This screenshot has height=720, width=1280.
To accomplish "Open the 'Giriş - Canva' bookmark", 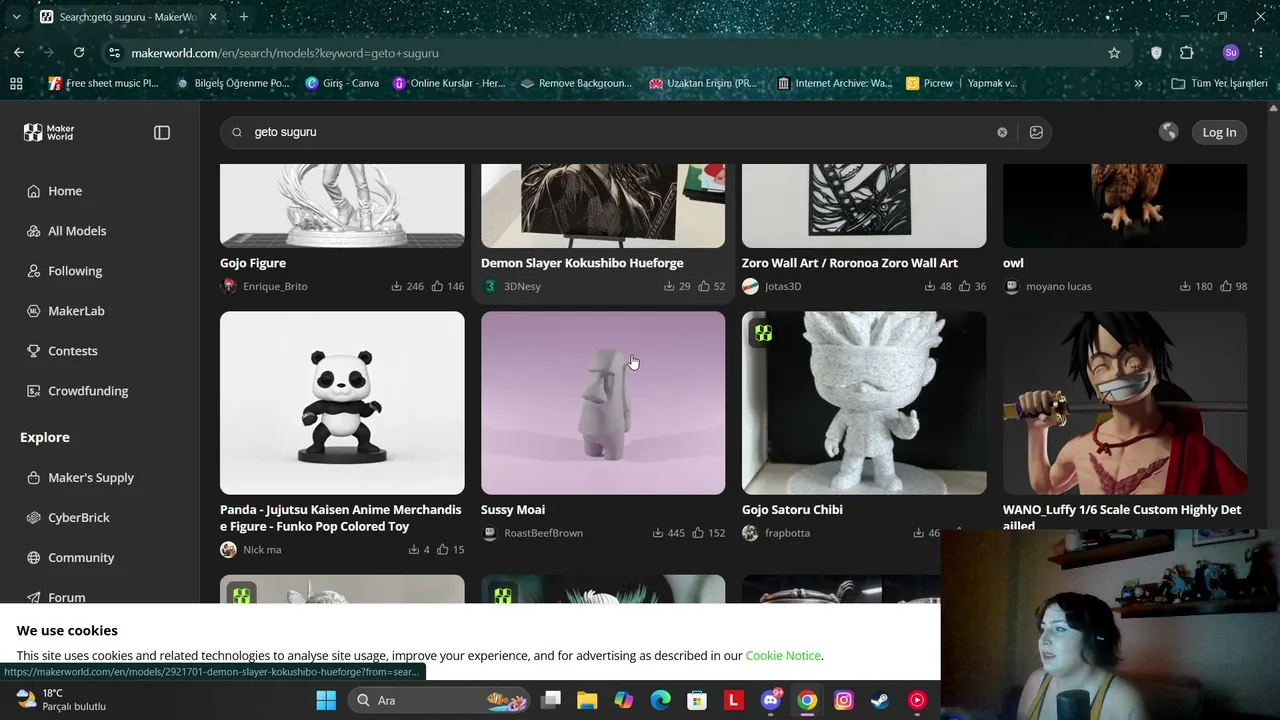I will [x=342, y=83].
